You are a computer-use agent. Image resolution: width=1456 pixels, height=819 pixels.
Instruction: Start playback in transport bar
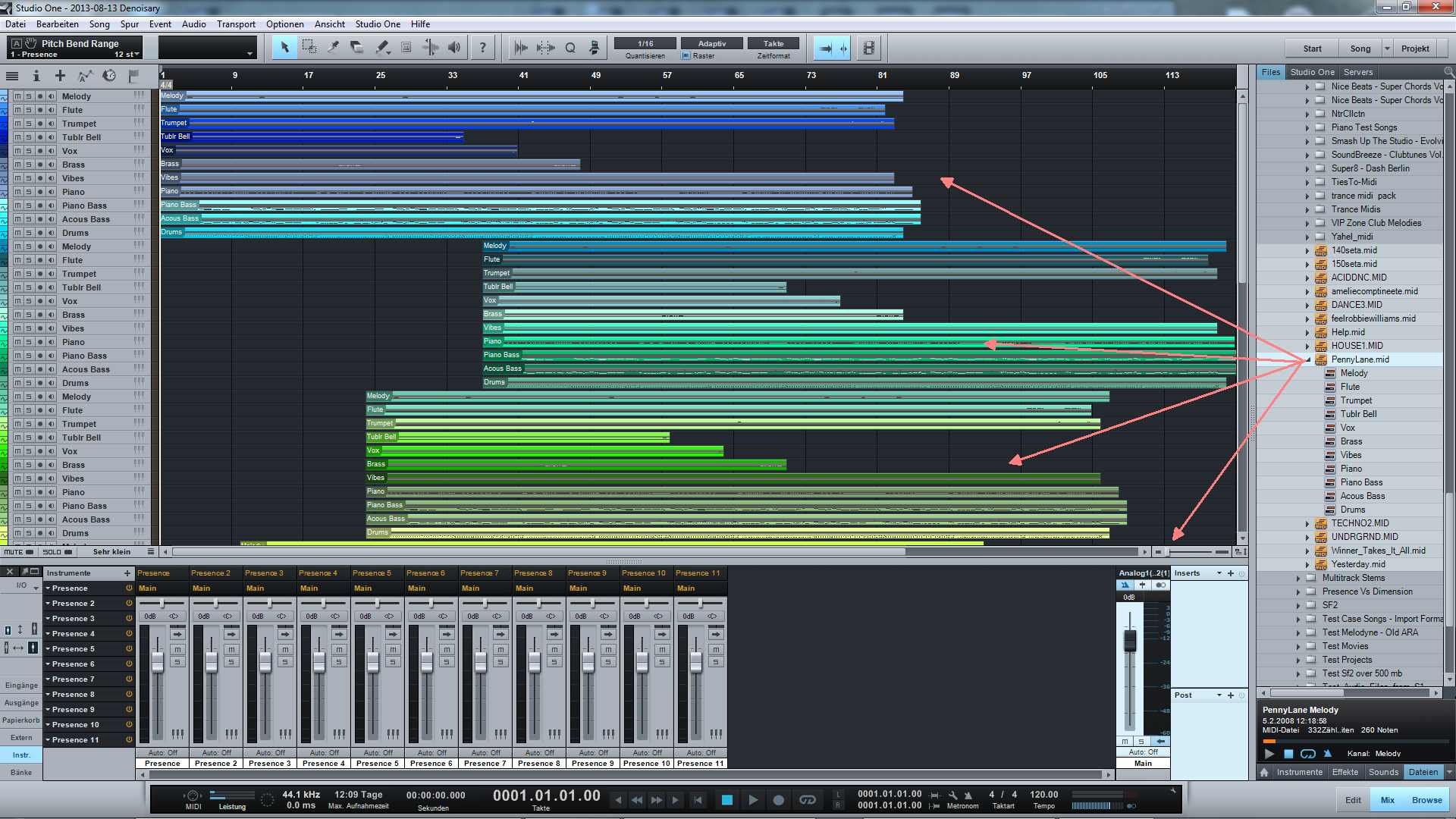(752, 800)
